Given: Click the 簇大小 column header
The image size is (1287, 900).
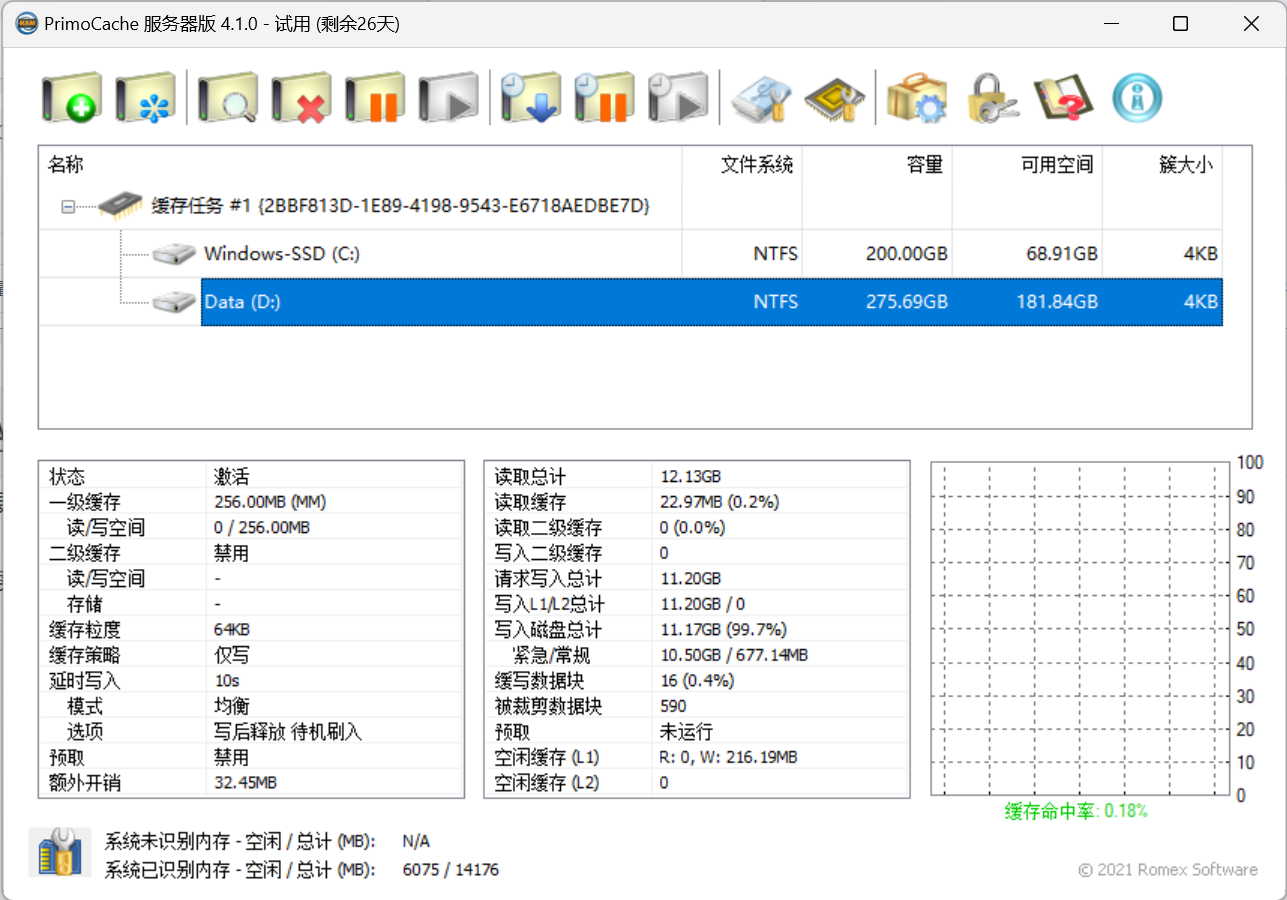Looking at the screenshot, I should coord(1162,164).
